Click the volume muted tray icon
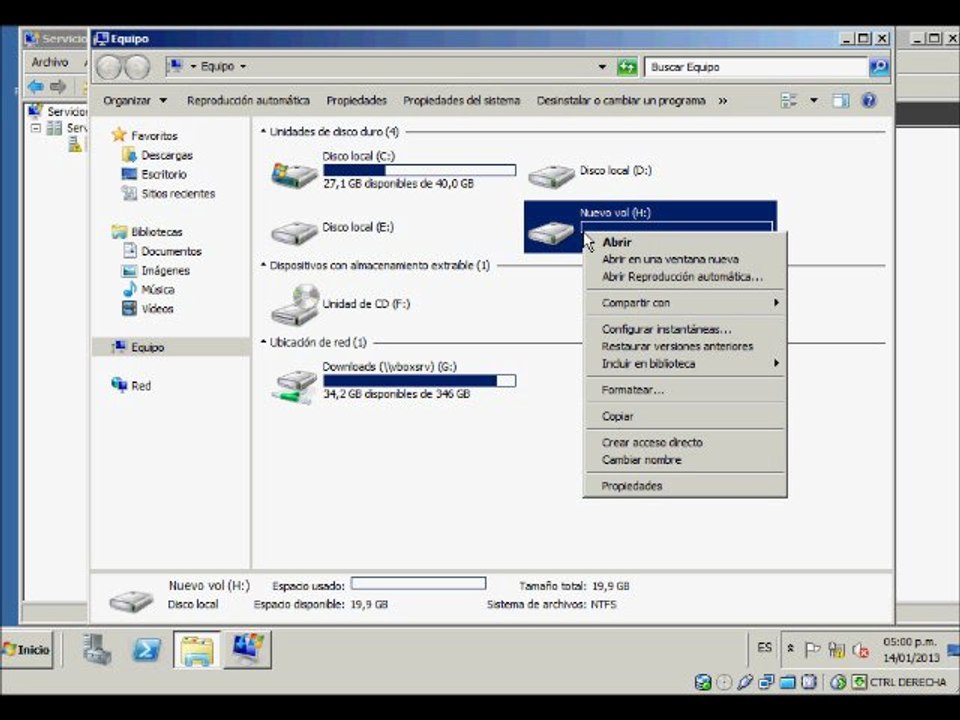The image size is (960, 720). point(860,650)
